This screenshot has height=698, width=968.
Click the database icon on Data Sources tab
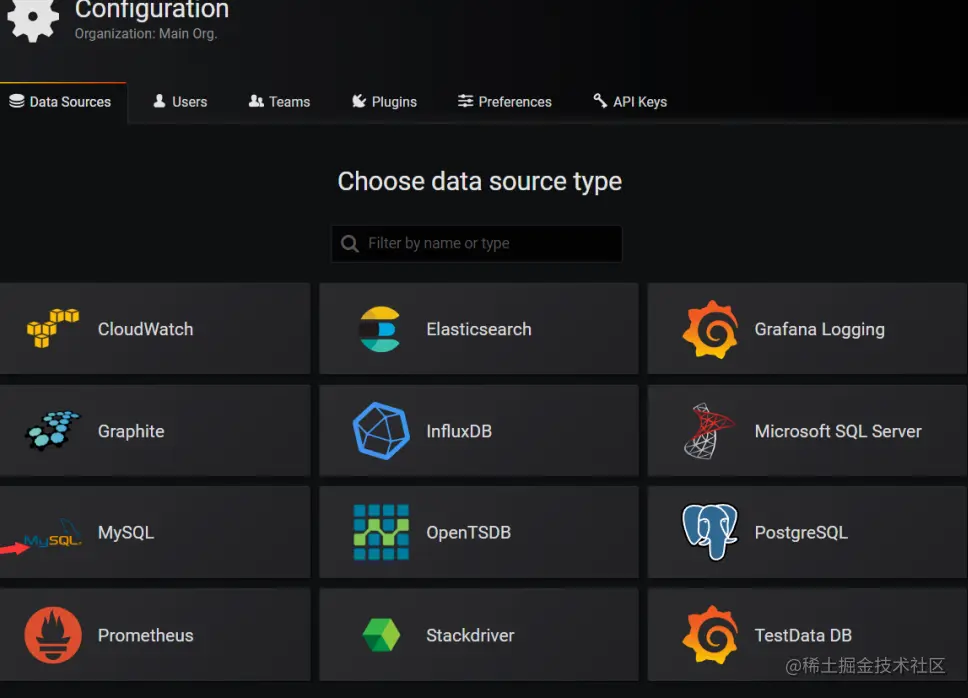[17, 101]
